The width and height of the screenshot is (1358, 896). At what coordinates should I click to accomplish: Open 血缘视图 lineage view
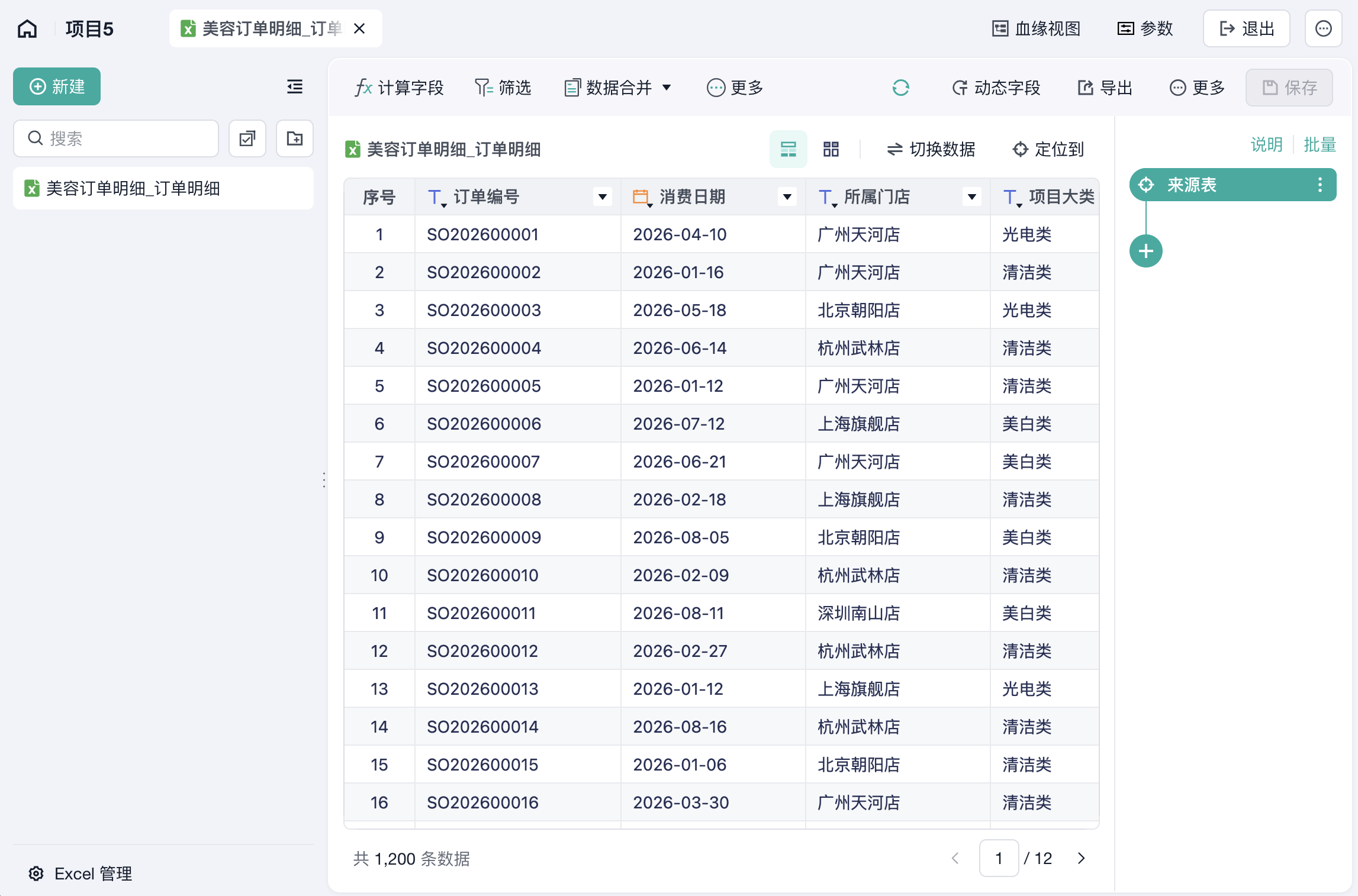pyautogui.click(x=1037, y=28)
